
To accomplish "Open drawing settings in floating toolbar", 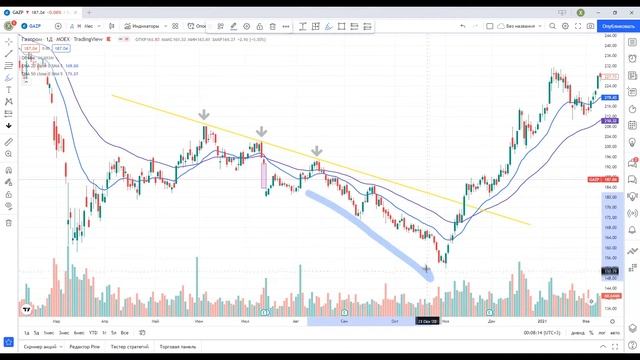I will pos(247,27).
